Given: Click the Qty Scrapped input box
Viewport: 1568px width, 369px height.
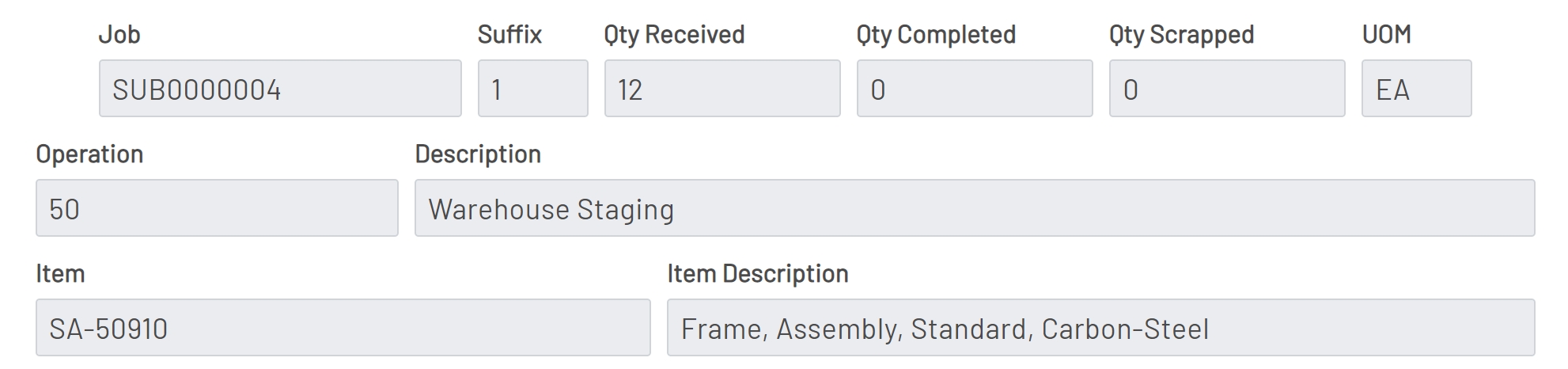Looking at the screenshot, I should coord(1226,89).
